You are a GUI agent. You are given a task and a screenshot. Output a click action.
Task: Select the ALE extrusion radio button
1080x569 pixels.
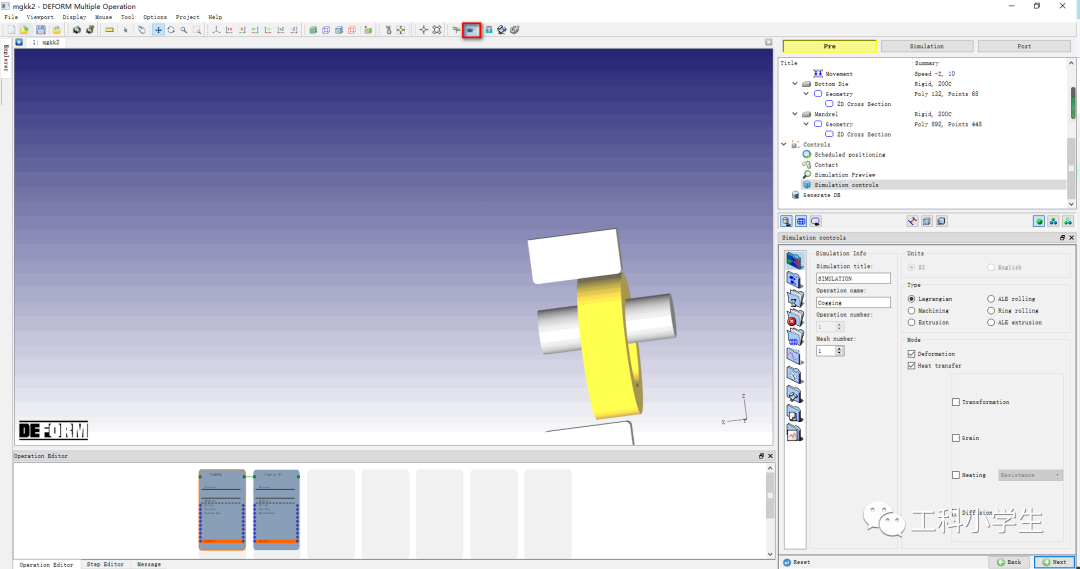coord(990,322)
